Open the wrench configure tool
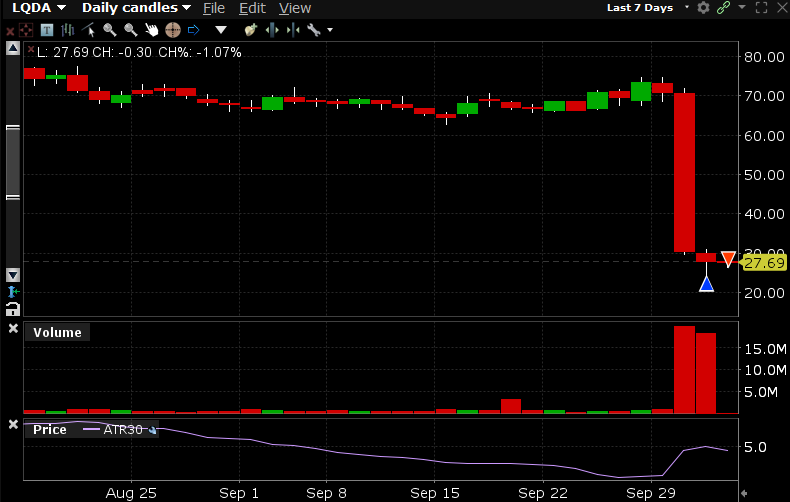The image size is (790, 502). [314, 30]
